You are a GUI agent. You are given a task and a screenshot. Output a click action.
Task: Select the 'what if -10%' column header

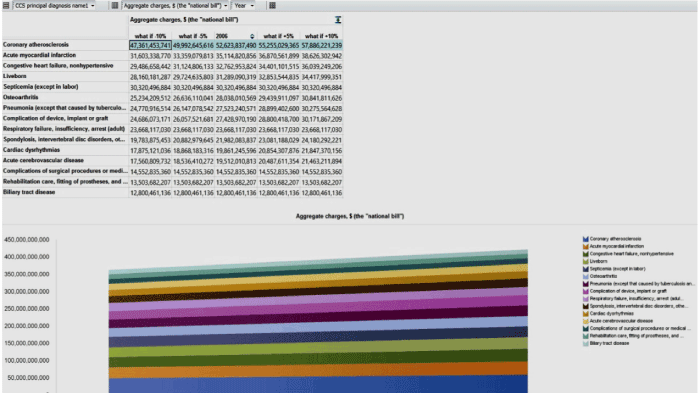click(150, 36)
